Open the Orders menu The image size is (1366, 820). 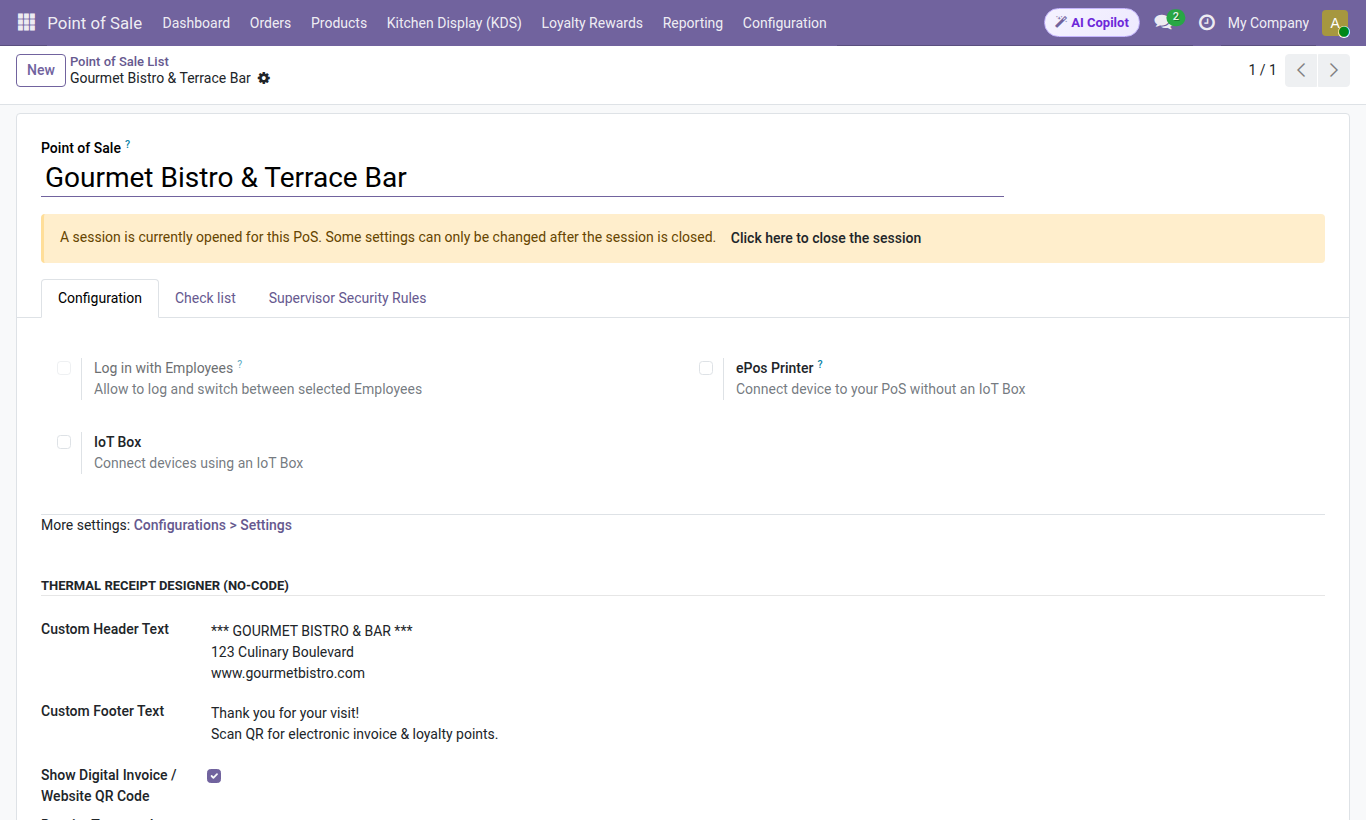click(270, 23)
